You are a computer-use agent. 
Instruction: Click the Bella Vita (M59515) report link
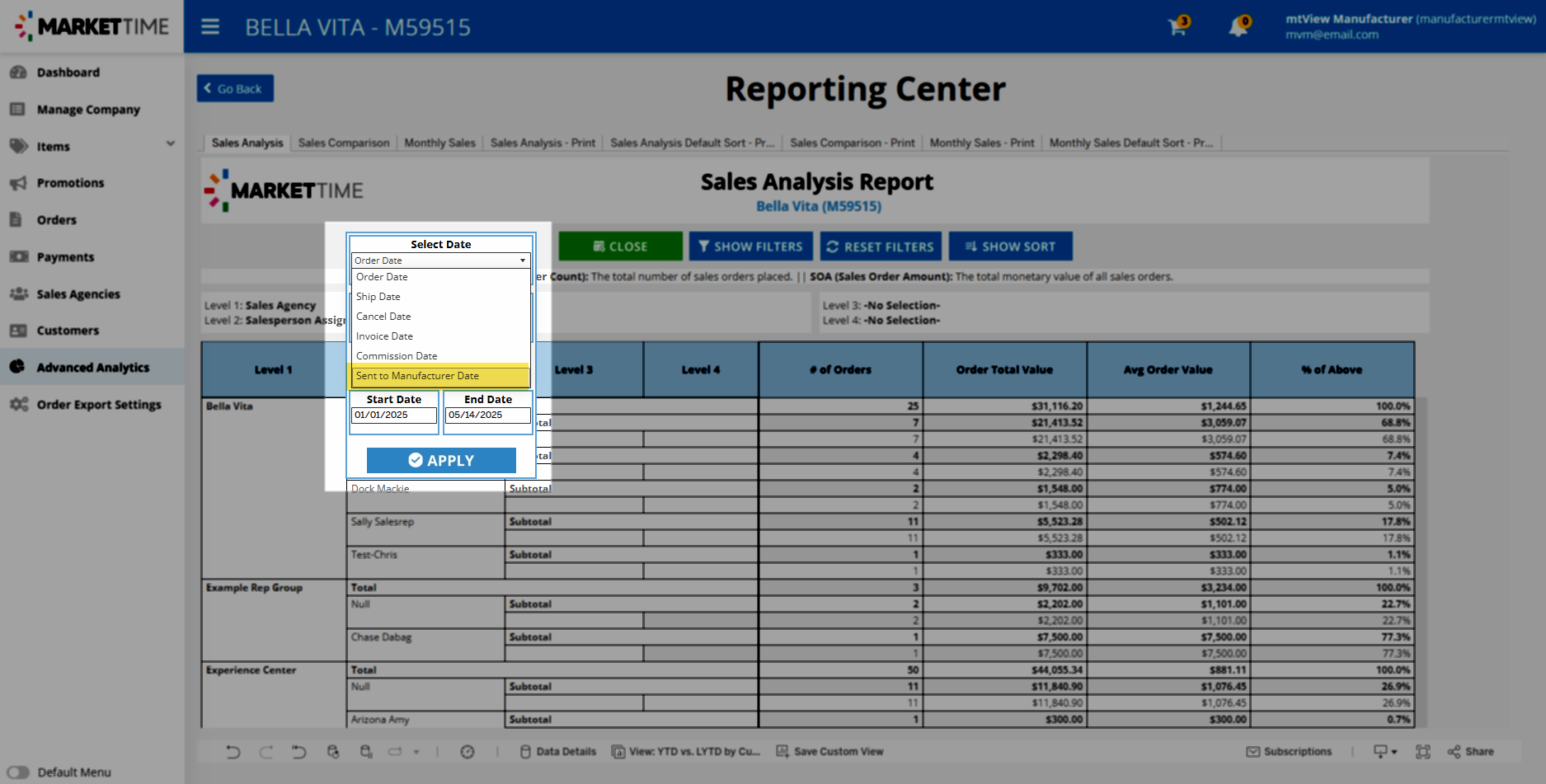(x=819, y=206)
